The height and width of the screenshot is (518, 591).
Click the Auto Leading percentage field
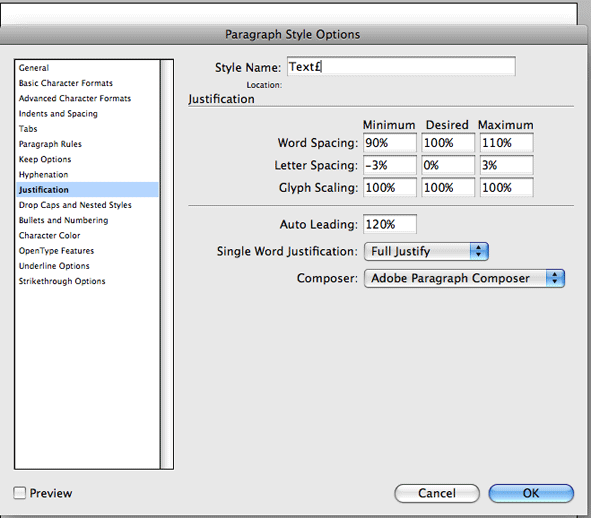(x=390, y=224)
